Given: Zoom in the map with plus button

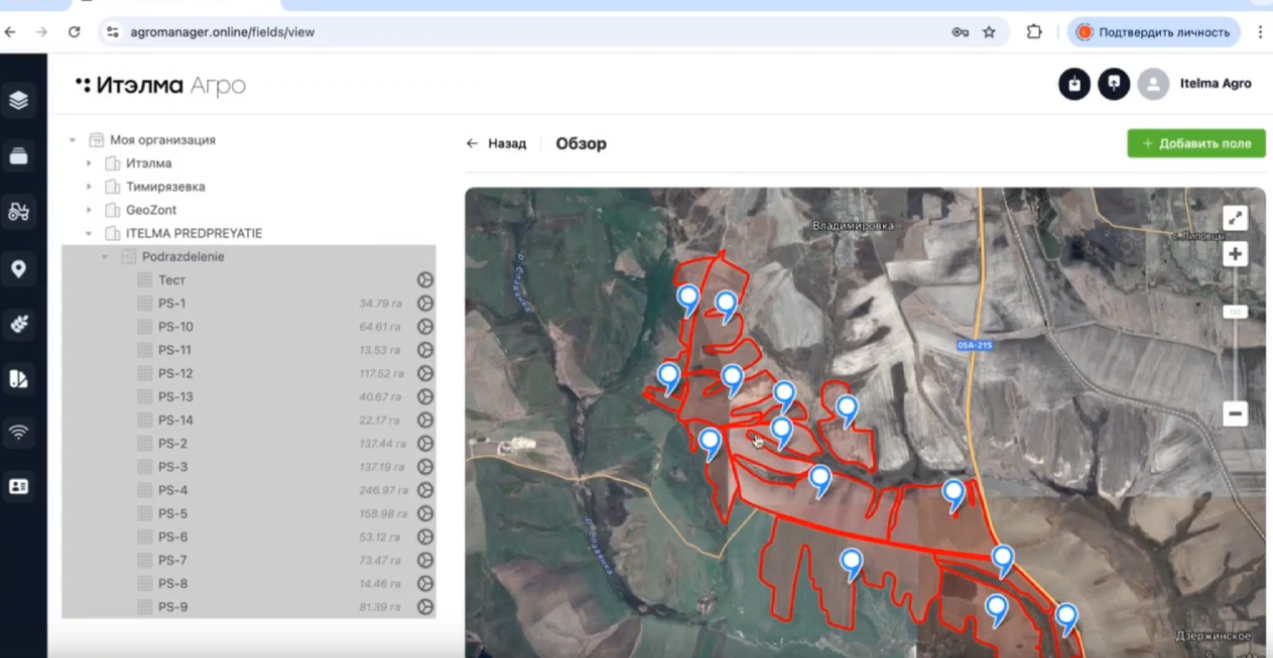Looking at the screenshot, I should coord(1235,254).
